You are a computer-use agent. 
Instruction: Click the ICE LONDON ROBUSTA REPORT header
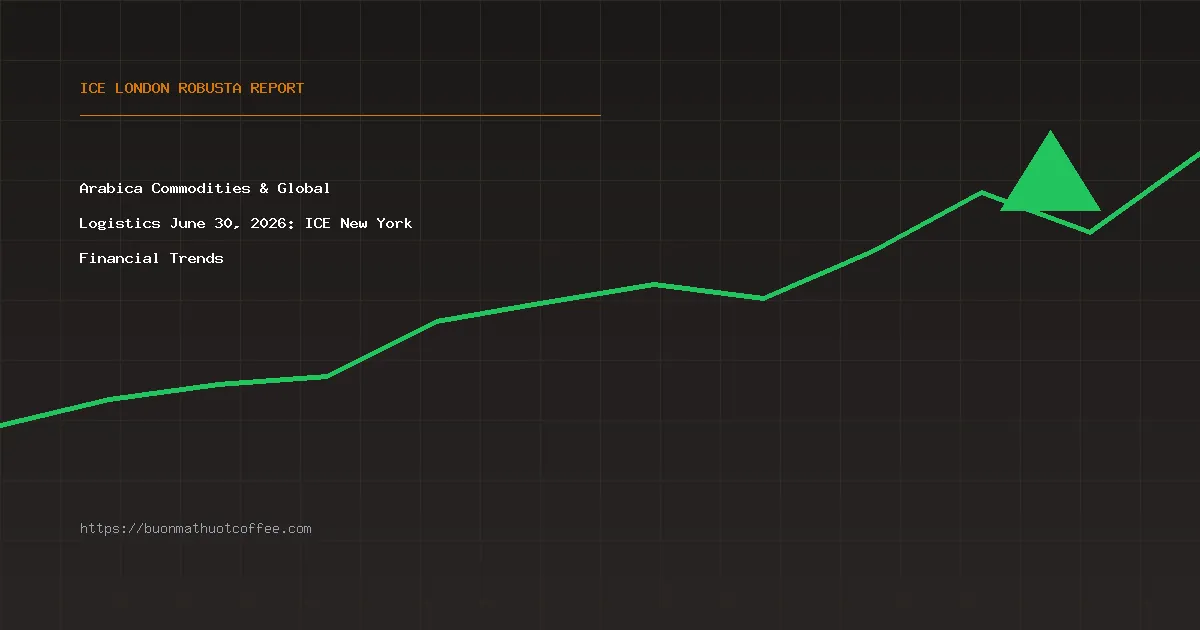192,88
